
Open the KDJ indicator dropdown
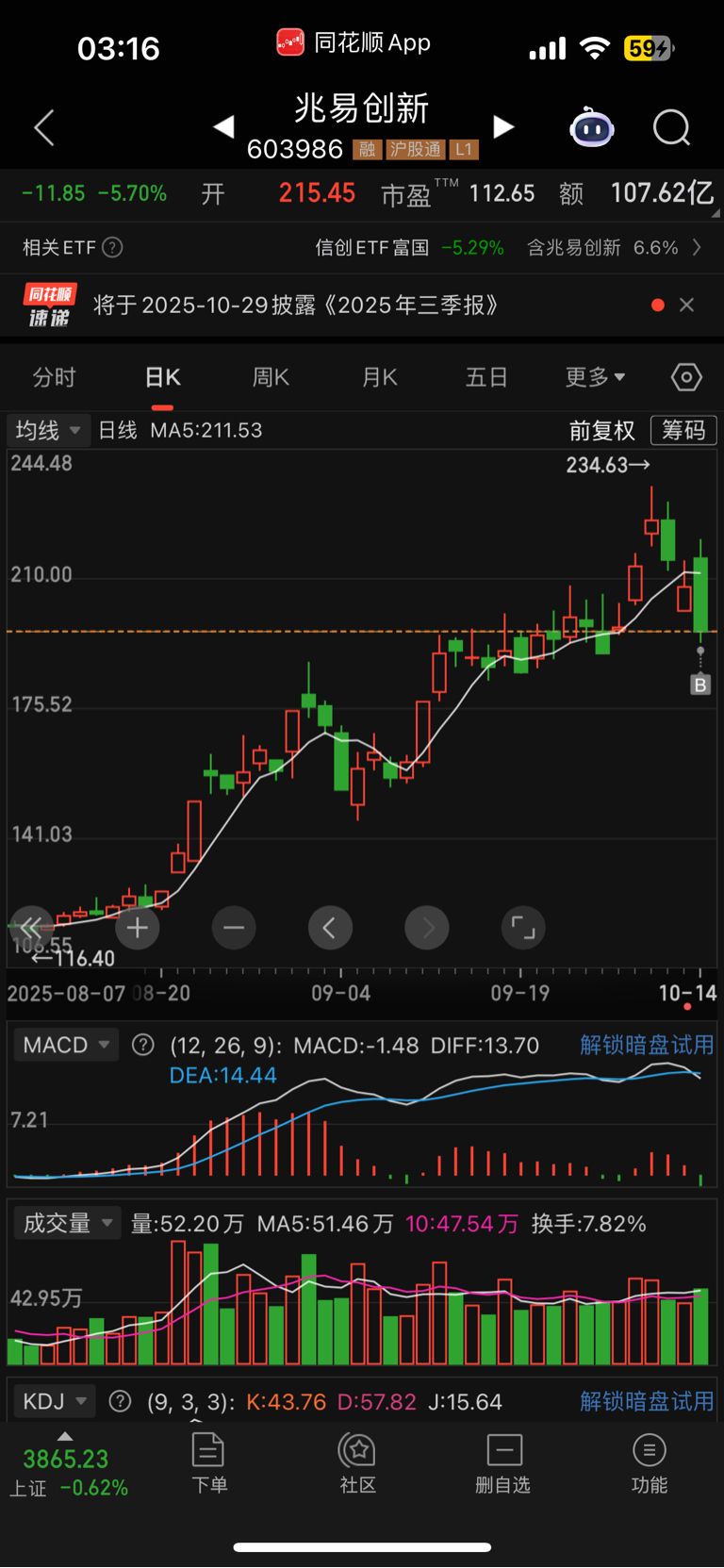(54, 1401)
